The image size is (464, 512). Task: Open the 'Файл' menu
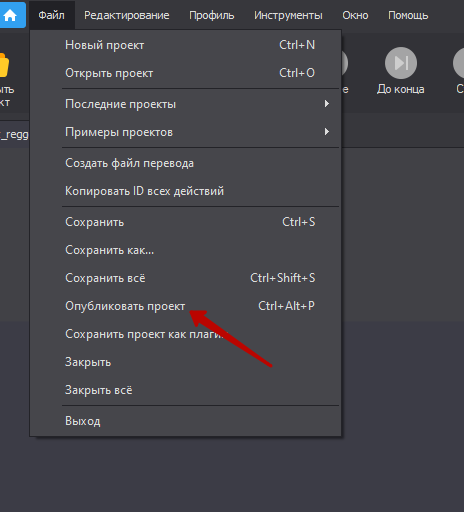51,15
